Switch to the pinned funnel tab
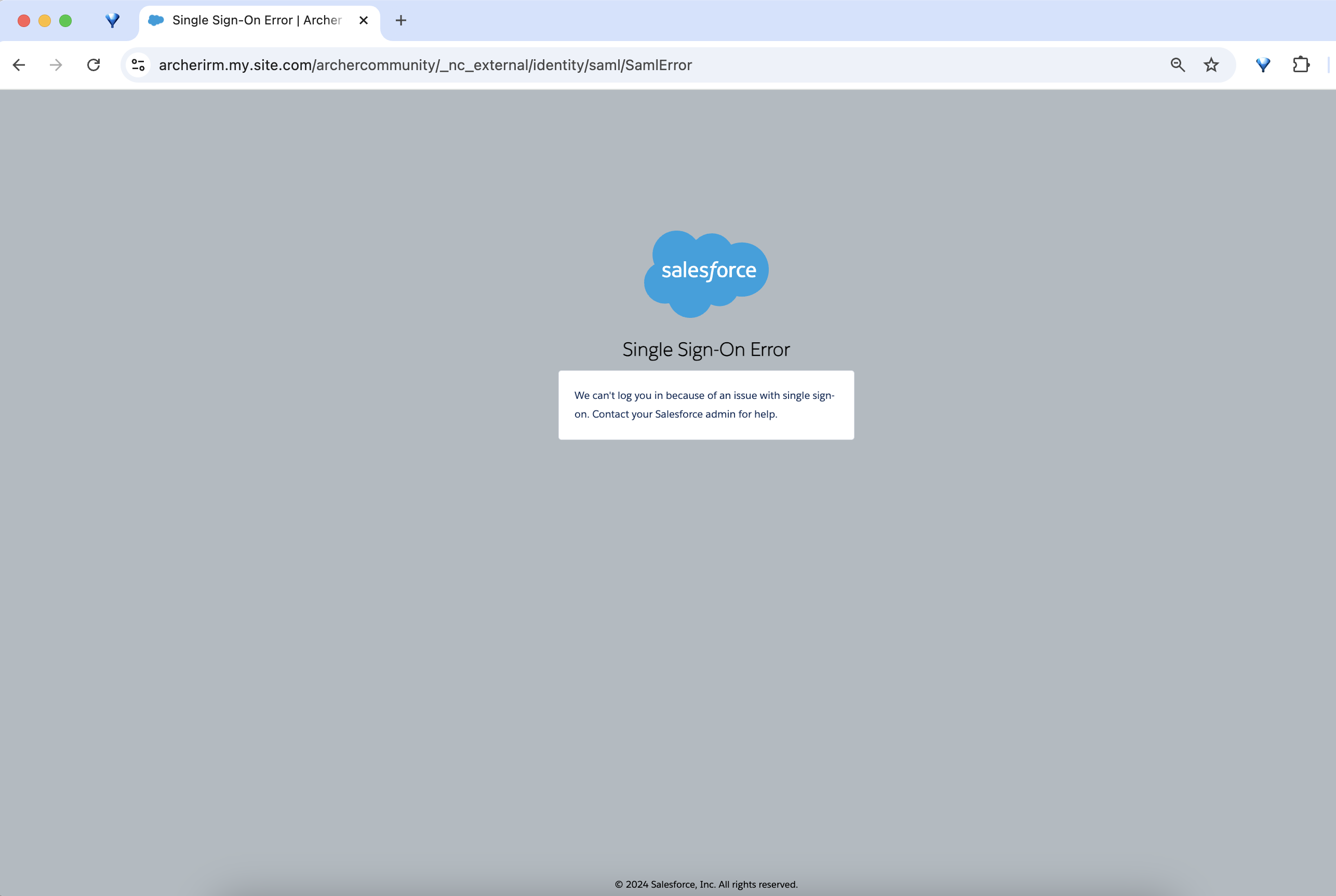 [x=113, y=21]
